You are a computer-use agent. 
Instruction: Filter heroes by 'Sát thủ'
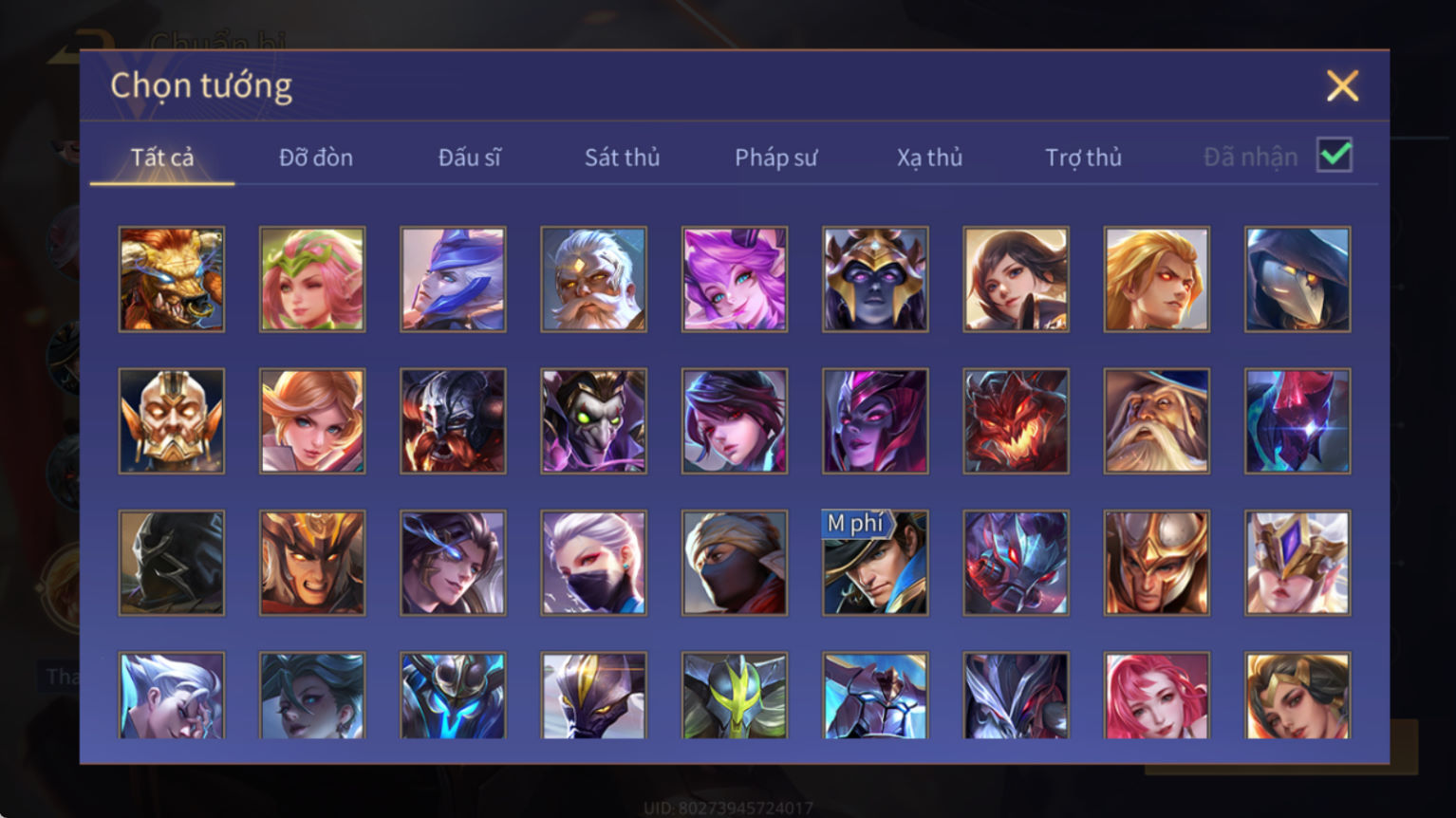click(x=622, y=158)
